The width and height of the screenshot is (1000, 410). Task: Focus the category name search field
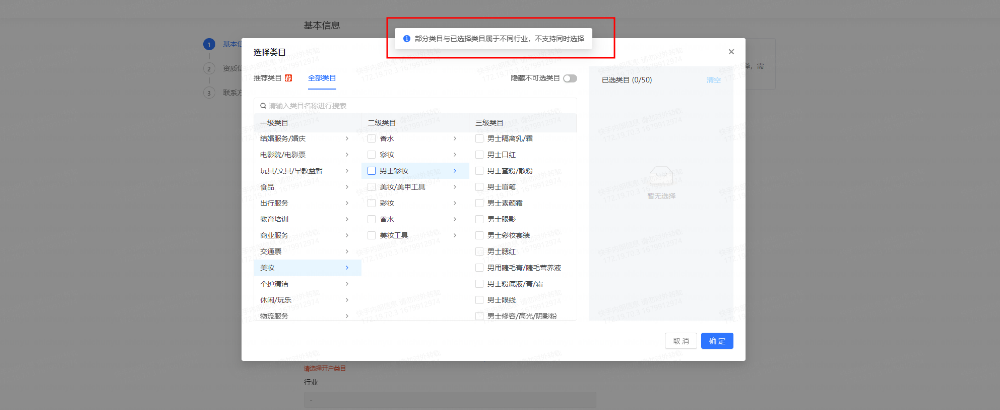point(415,106)
